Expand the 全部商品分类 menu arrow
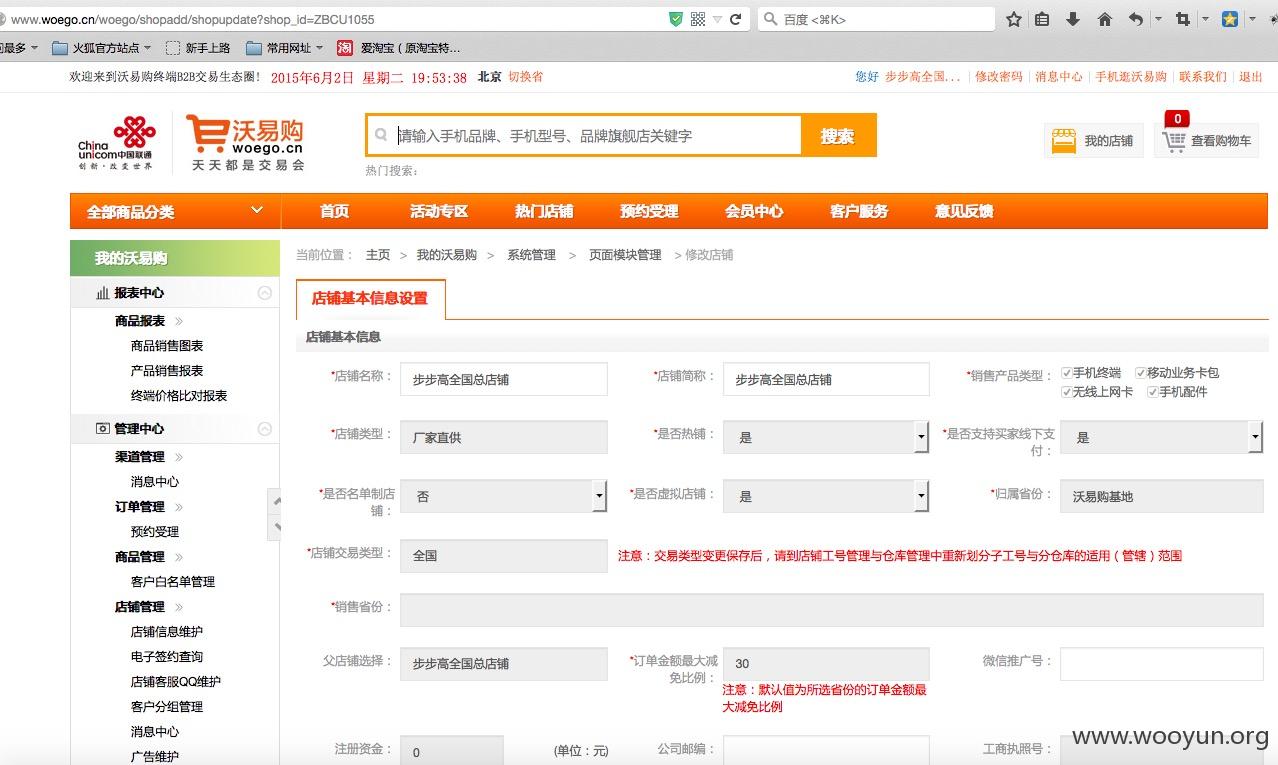The image size is (1278, 765). [257, 210]
